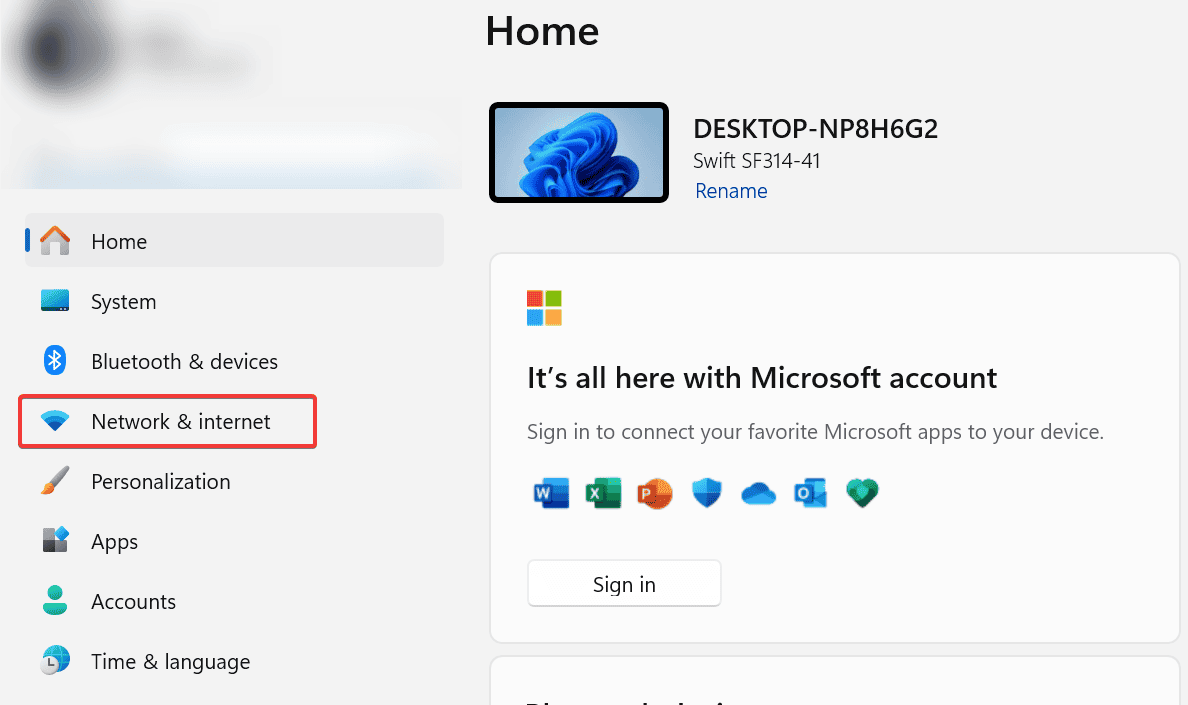1188x705 pixels.
Task: Open the Time & language clock icon
Action: tap(54, 661)
